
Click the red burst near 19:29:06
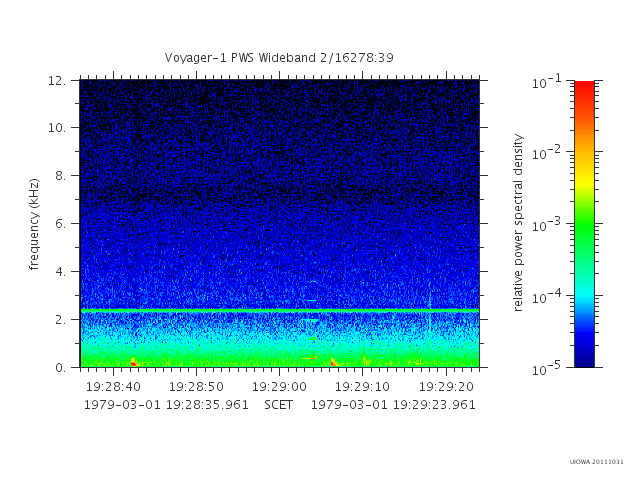click(333, 362)
